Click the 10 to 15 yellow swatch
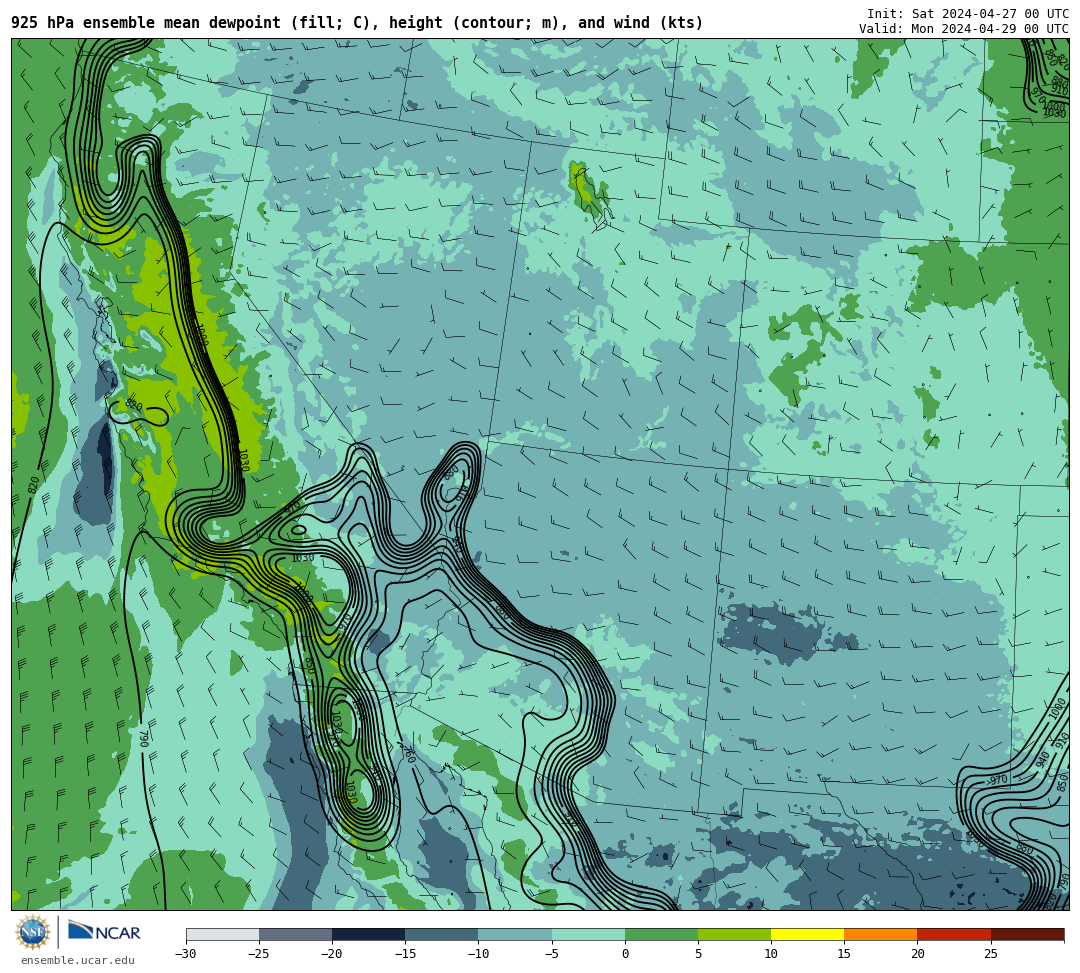Screen dimensions: 1080x973 (807, 934)
